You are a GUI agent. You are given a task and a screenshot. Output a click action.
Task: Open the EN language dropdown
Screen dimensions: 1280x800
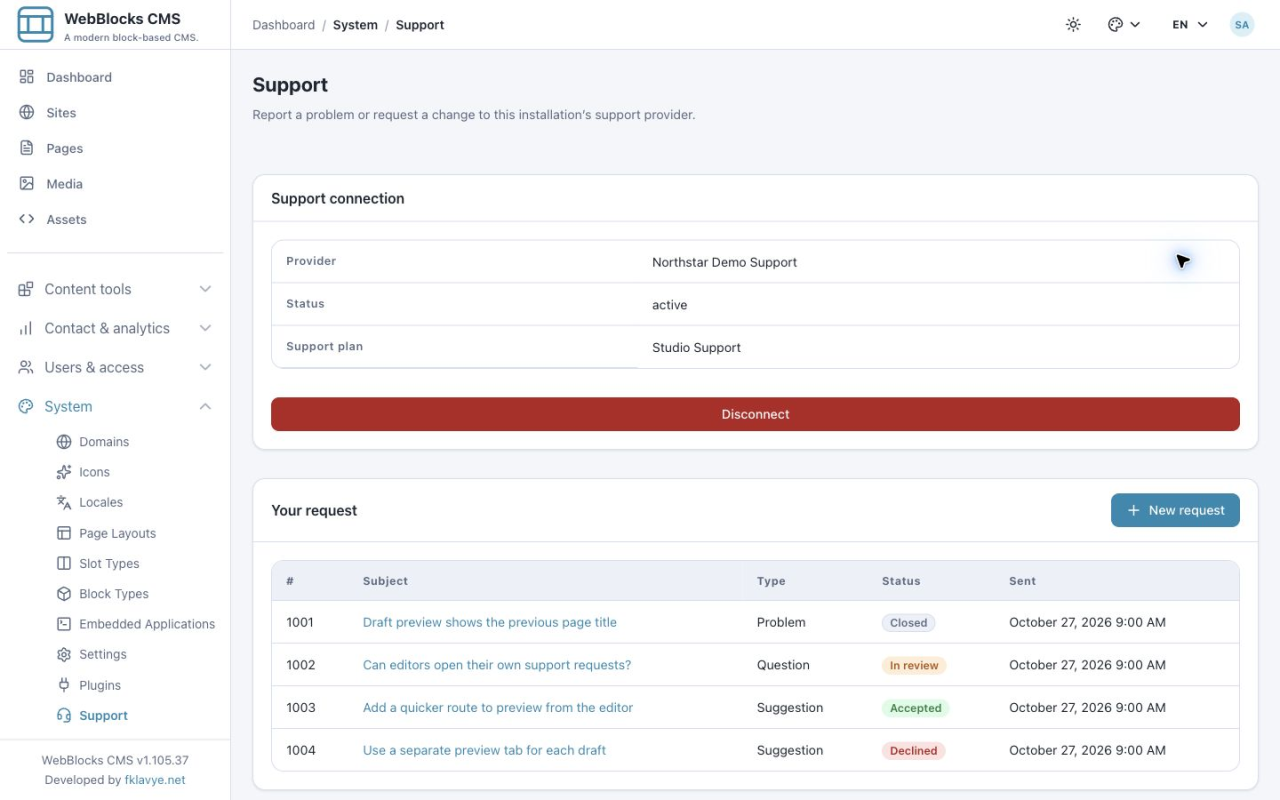point(1190,25)
